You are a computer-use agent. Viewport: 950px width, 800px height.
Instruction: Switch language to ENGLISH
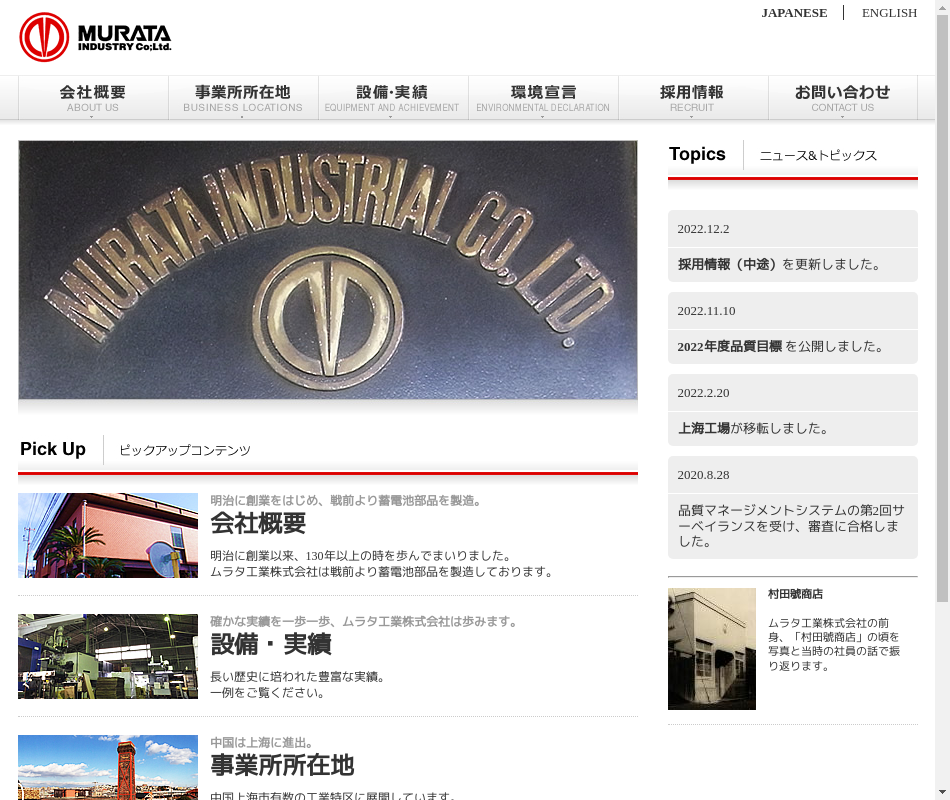click(x=889, y=13)
